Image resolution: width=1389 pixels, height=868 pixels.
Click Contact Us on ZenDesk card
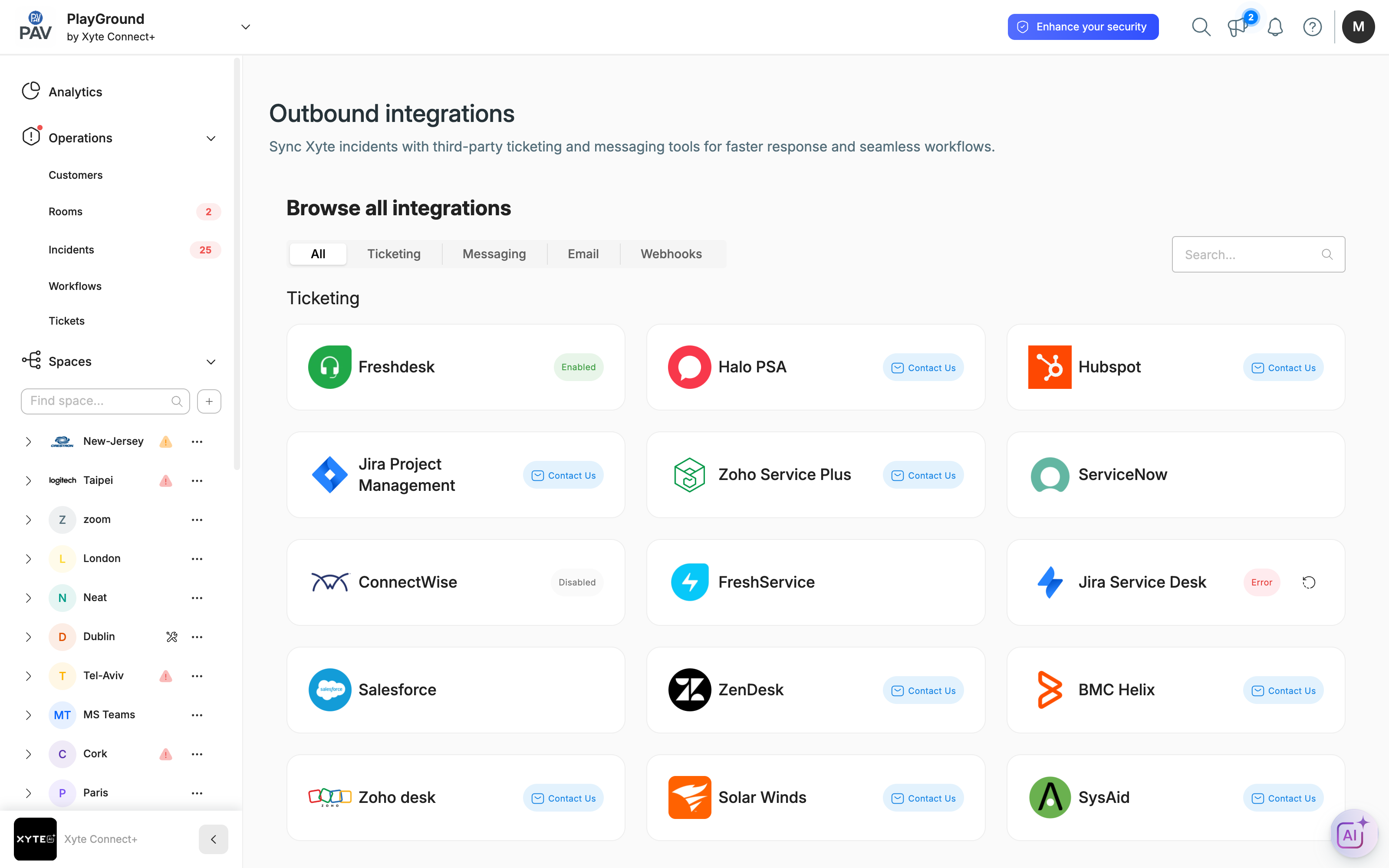[923, 690]
